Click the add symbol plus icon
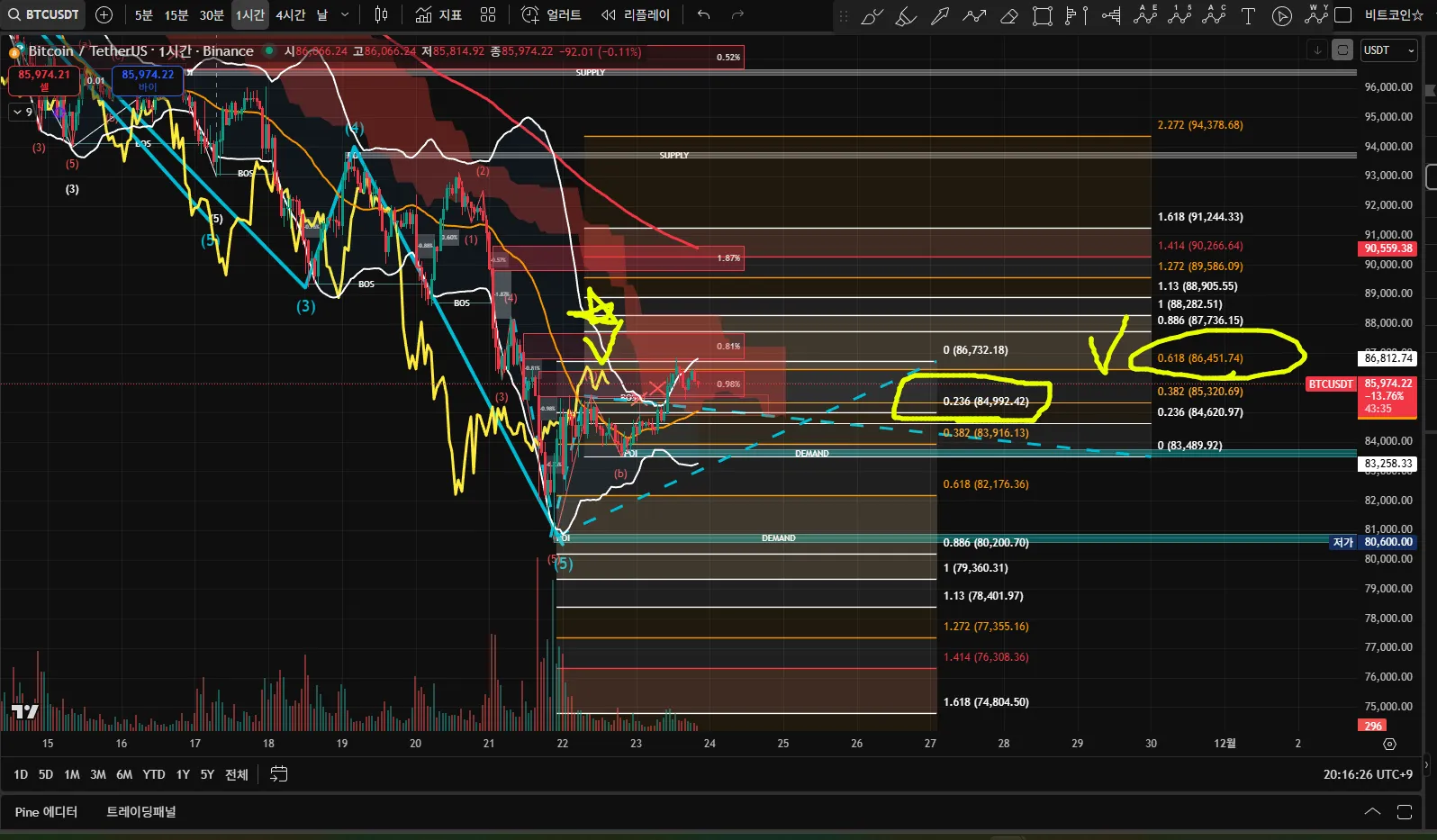Image resolution: width=1437 pixels, height=840 pixels. point(104,14)
